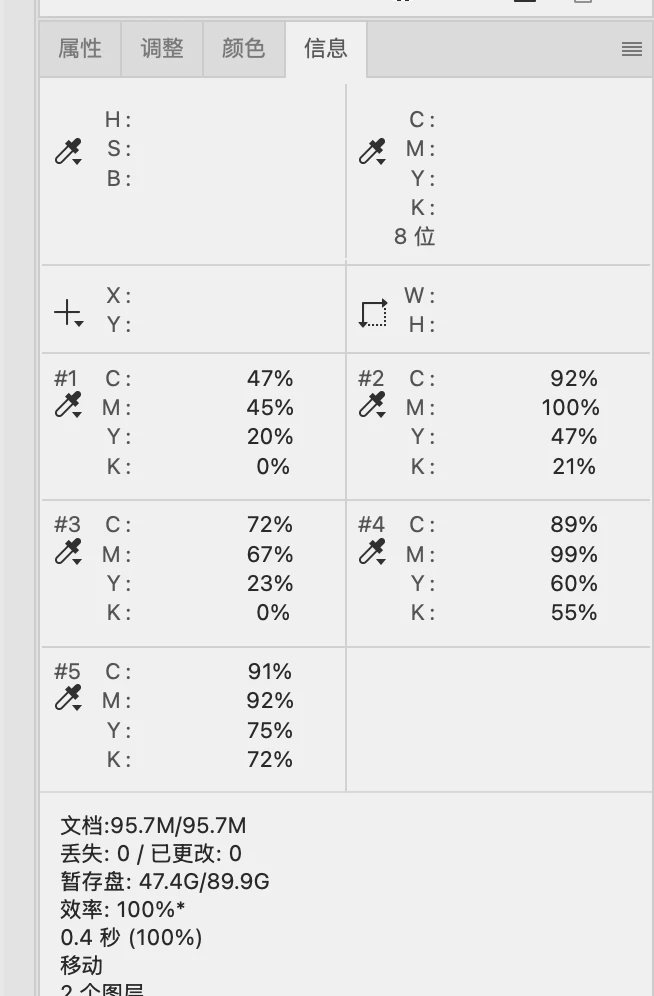The width and height of the screenshot is (654, 996).
Task: Click color sampler #5 eyedropper icon
Action: click(68, 698)
